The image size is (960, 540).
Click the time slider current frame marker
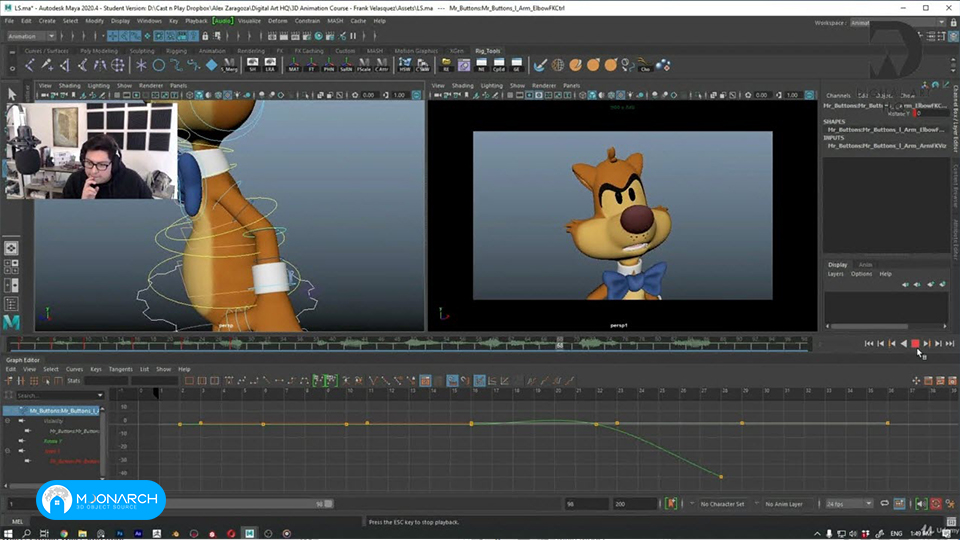[560, 344]
